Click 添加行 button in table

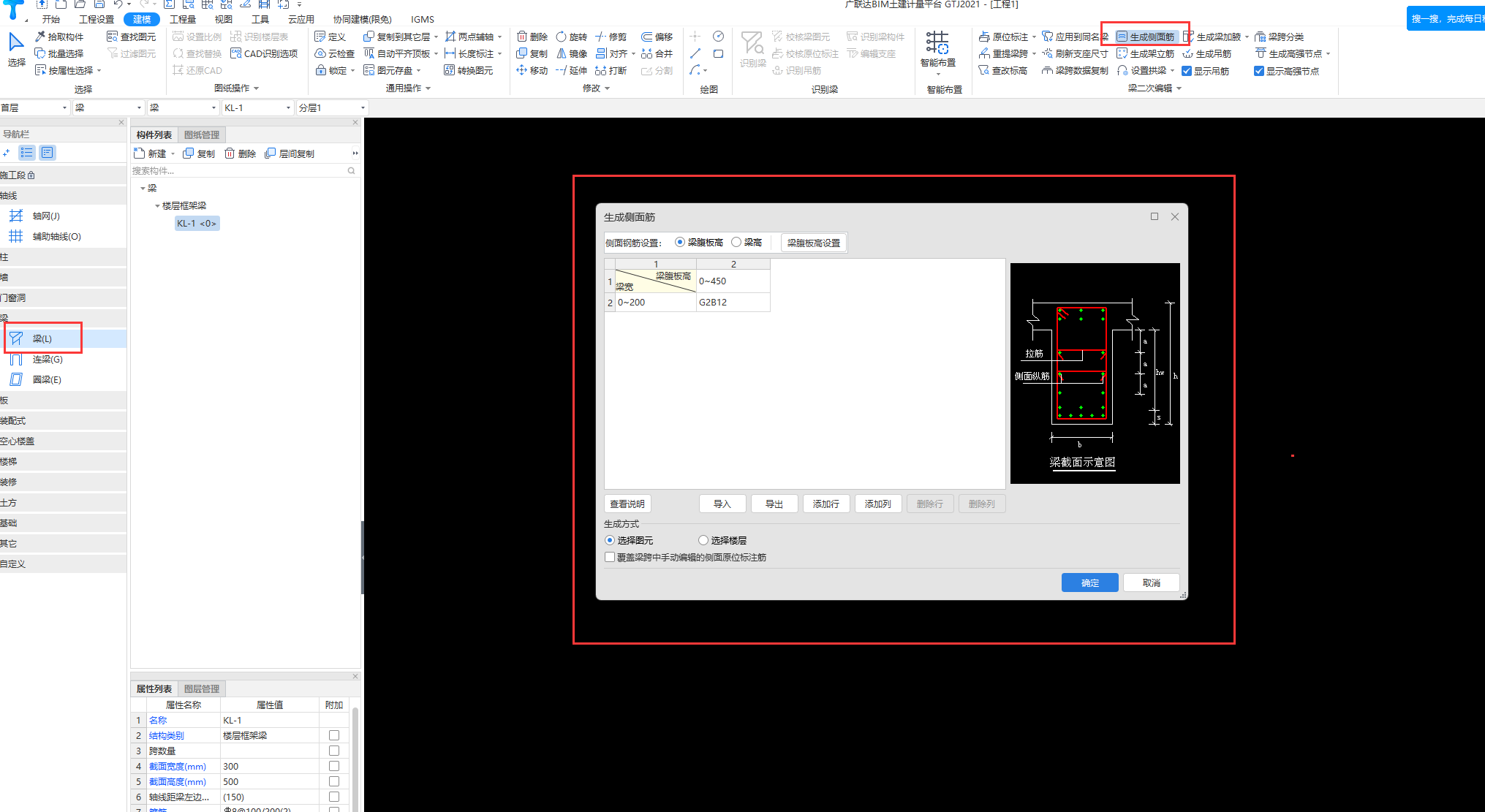tap(826, 503)
